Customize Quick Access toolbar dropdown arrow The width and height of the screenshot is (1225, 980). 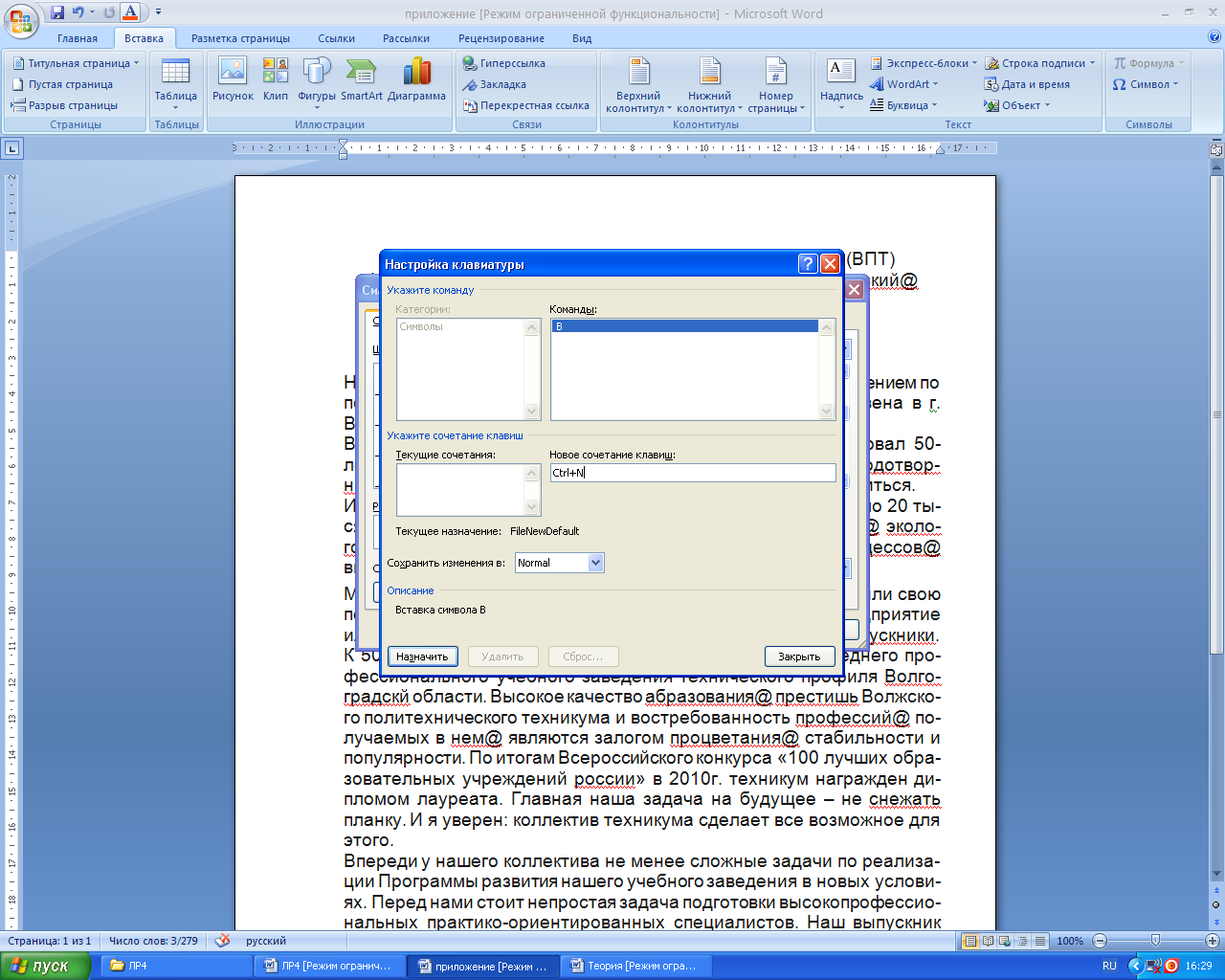point(159,12)
